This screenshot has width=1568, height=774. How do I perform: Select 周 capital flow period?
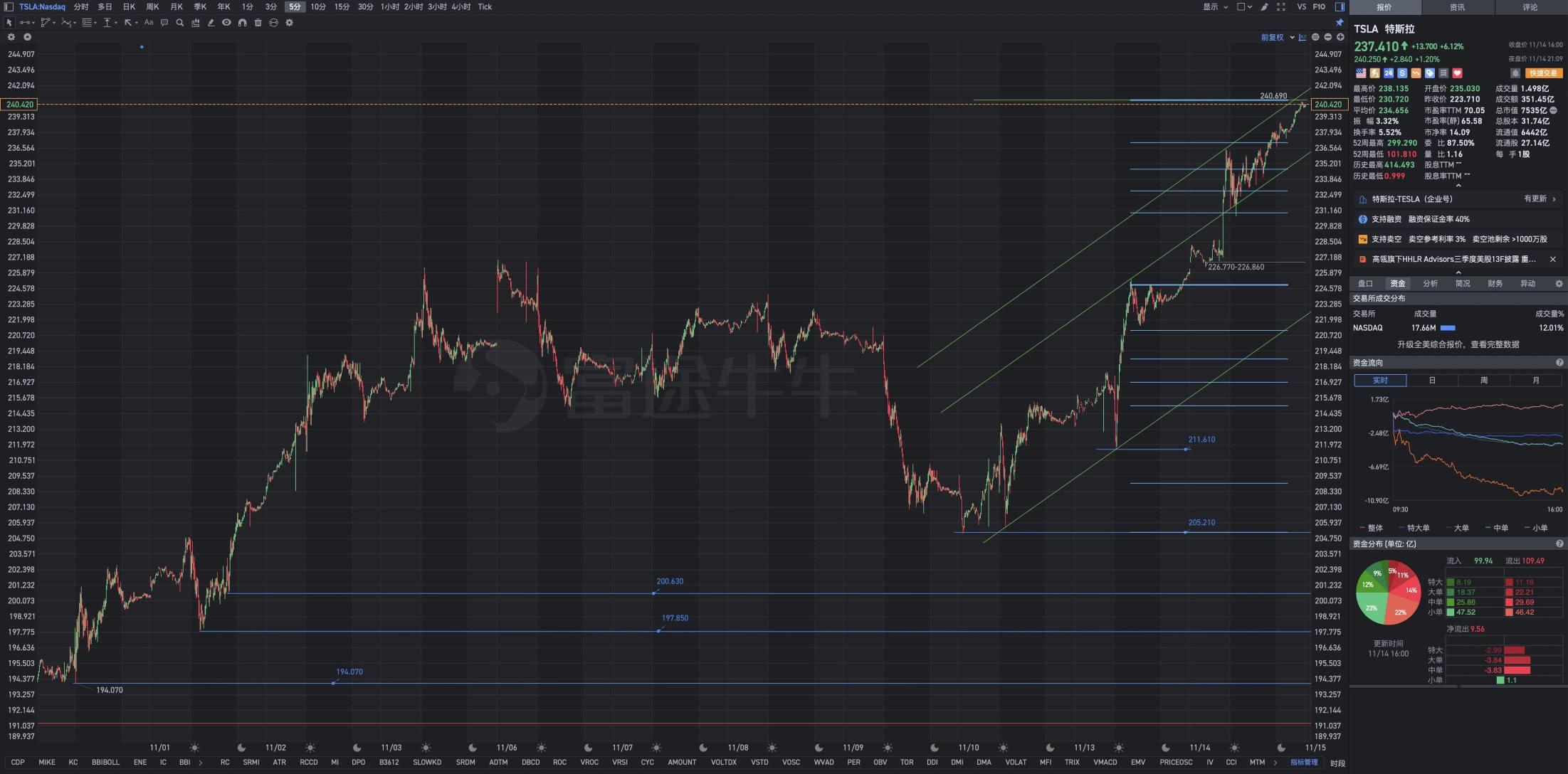pos(1484,381)
